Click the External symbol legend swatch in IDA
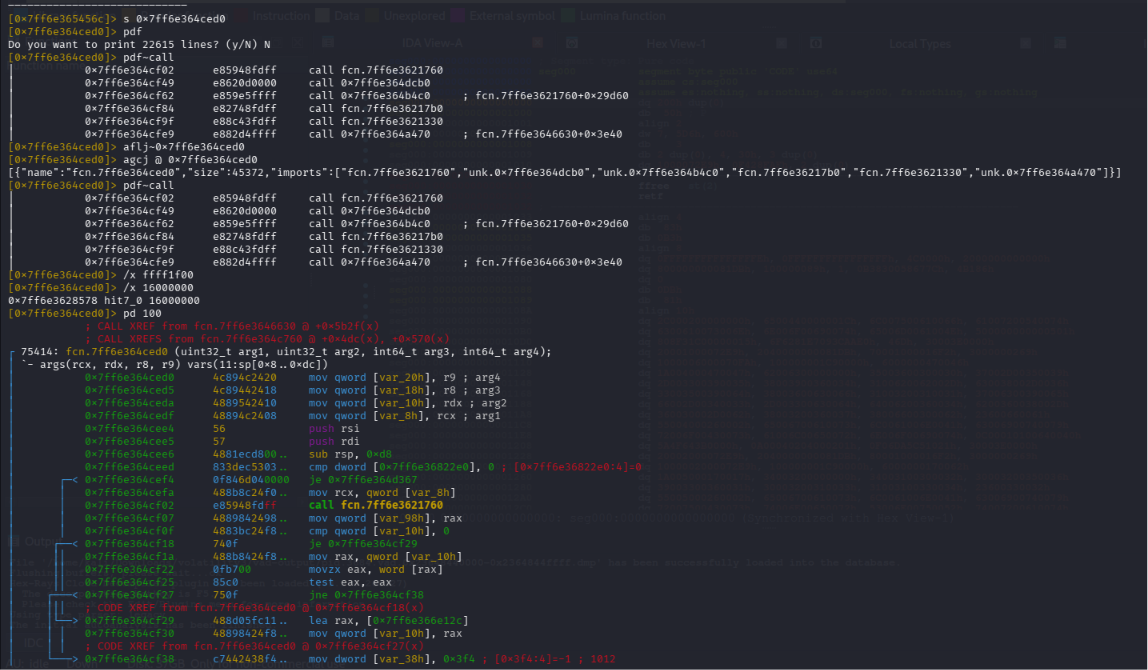 click(459, 15)
